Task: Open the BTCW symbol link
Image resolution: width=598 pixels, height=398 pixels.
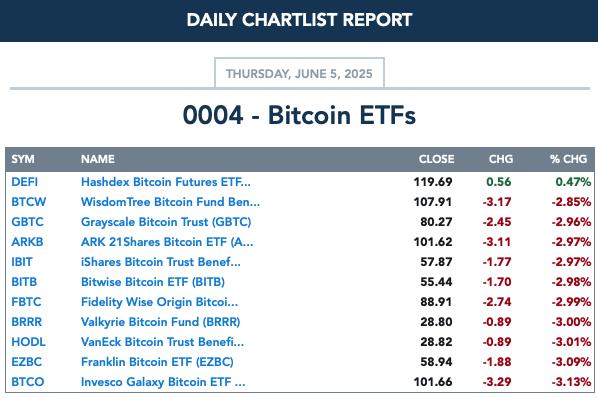Action: coord(29,202)
